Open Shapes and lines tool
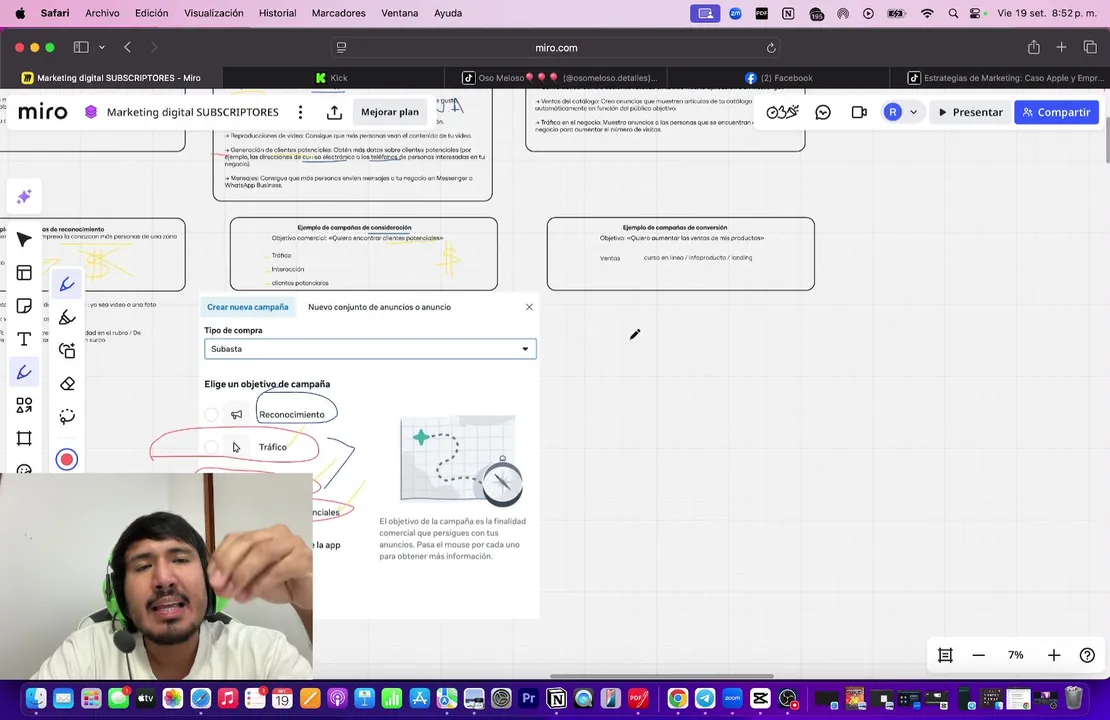Image resolution: width=1110 pixels, height=720 pixels. pyautogui.click(x=24, y=405)
